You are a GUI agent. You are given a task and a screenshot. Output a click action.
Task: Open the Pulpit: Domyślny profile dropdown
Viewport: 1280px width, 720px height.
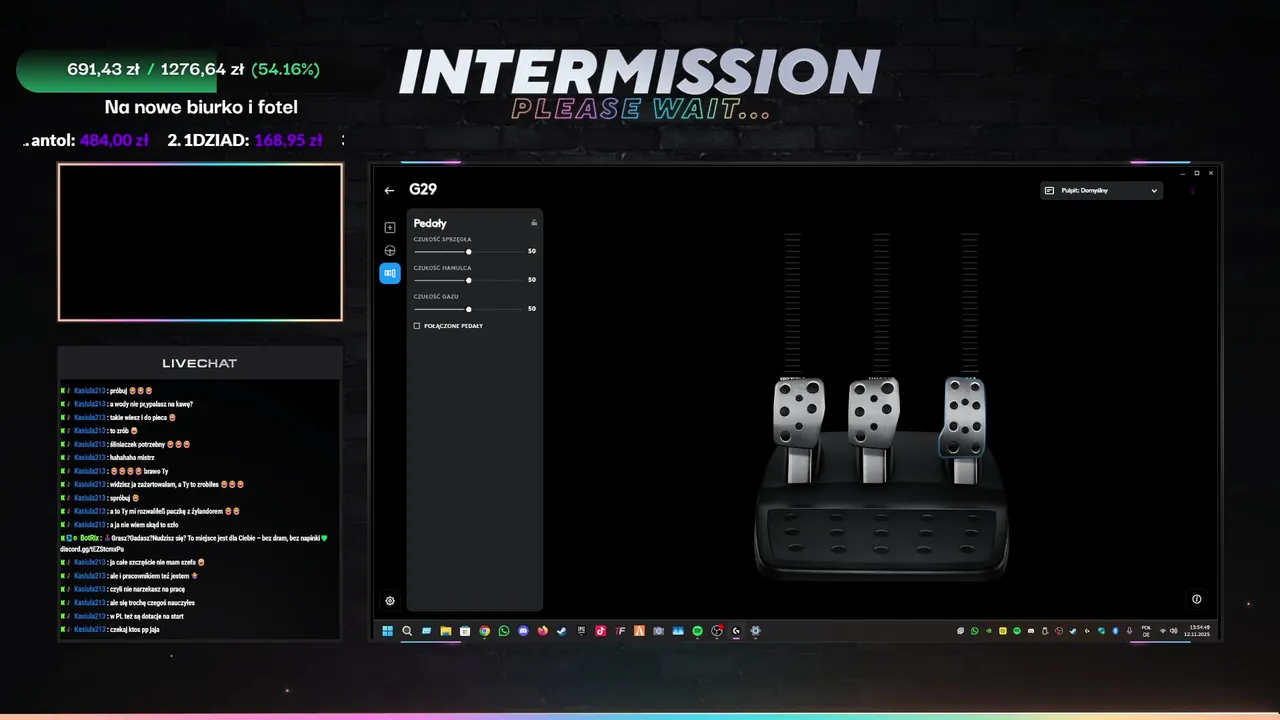(x=1101, y=190)
